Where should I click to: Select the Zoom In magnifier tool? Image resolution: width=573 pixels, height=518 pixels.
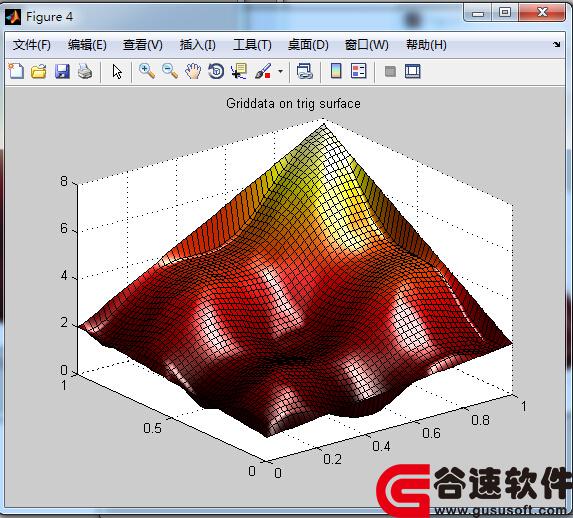coord(147,71)
